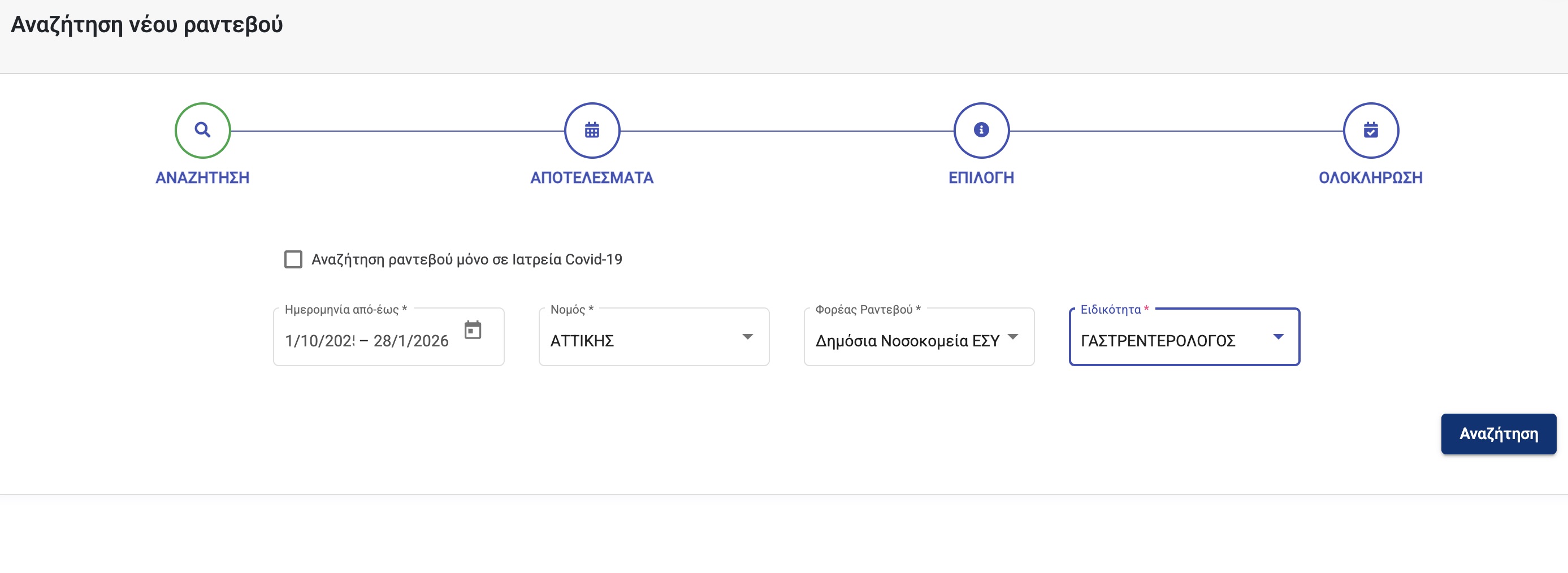The image size is (1568, 573).
Task: Go to the ΑΝΑΖΗΤΗΣΗ step label
Action: (202, 177)
